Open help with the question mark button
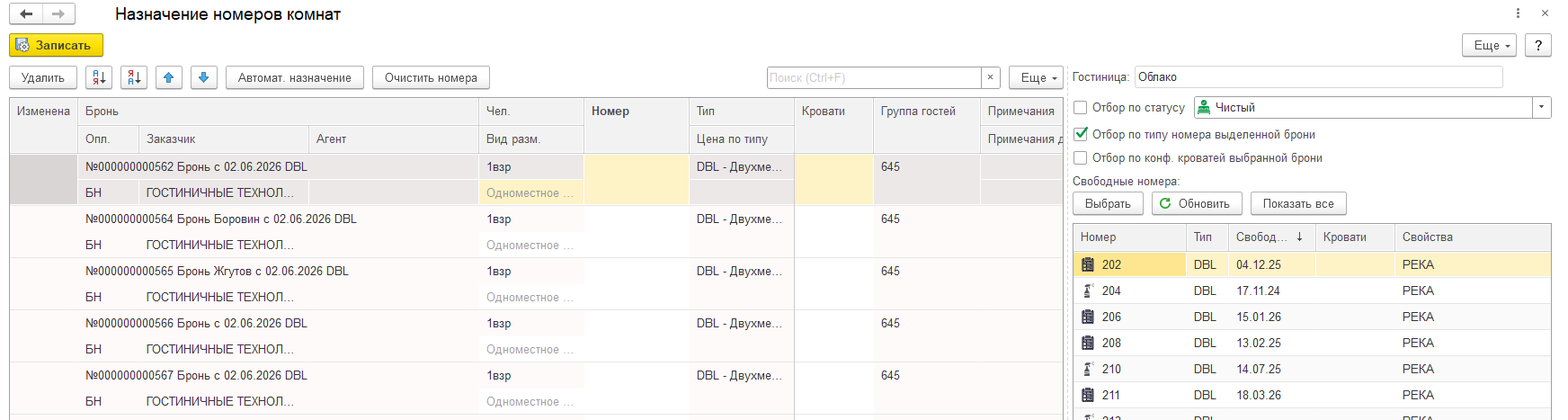 pos(1538,45)
